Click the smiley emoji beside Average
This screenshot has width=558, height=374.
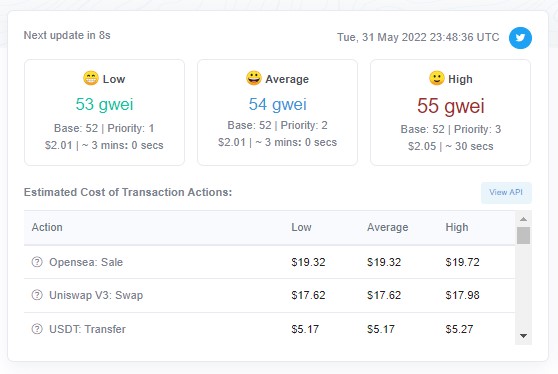coord(254,78)
